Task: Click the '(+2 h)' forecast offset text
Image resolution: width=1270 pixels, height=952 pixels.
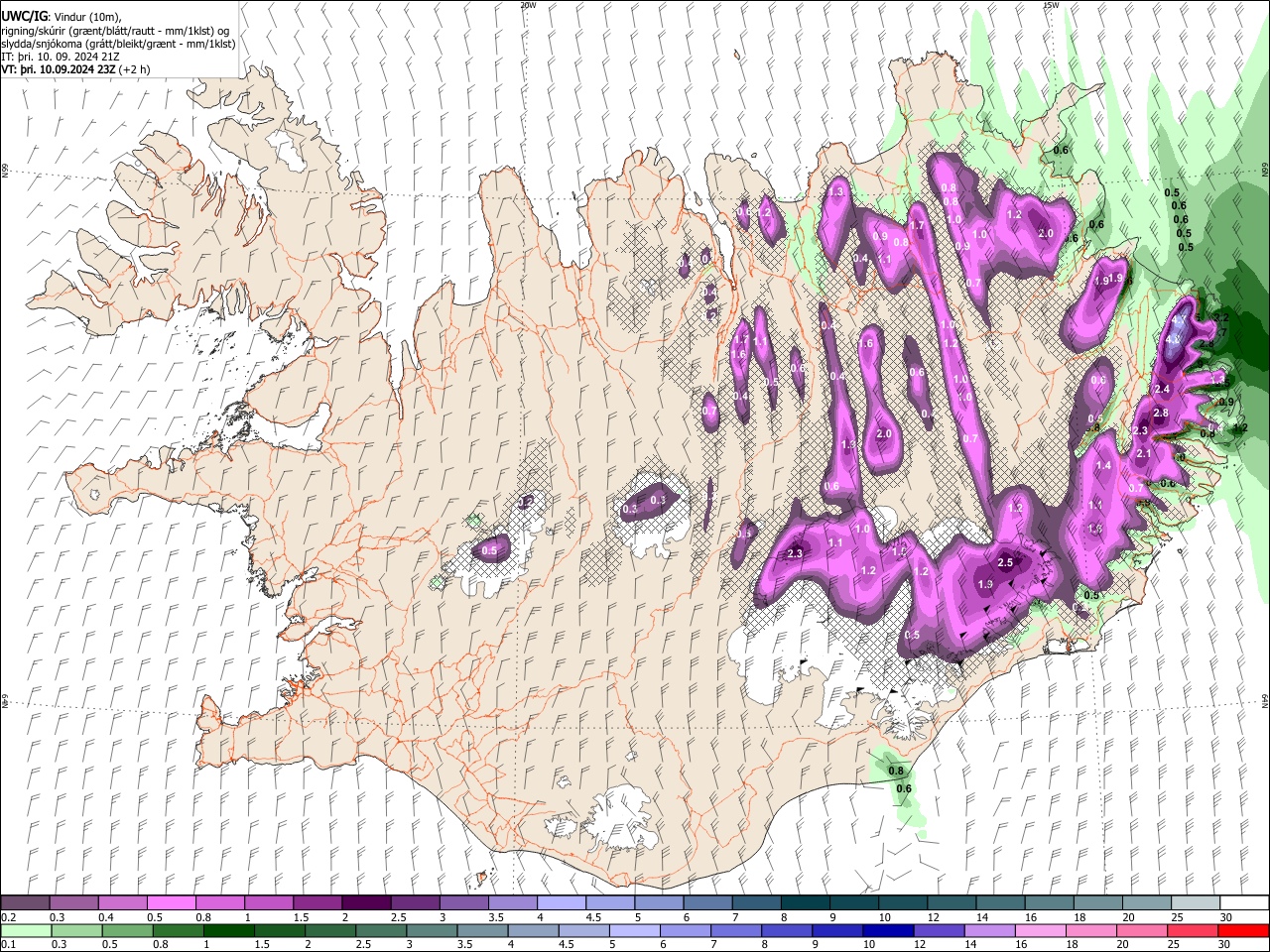Action: [x=135, y=69]
